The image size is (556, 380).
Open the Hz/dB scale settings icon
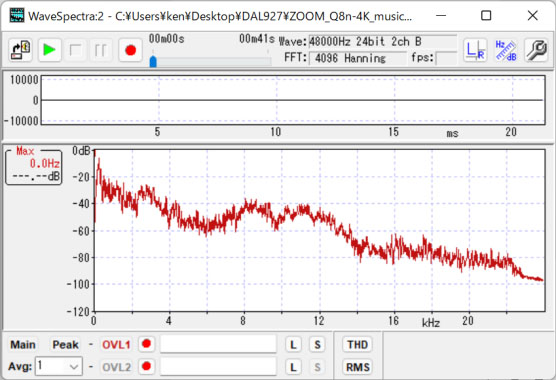pos(506,50)
